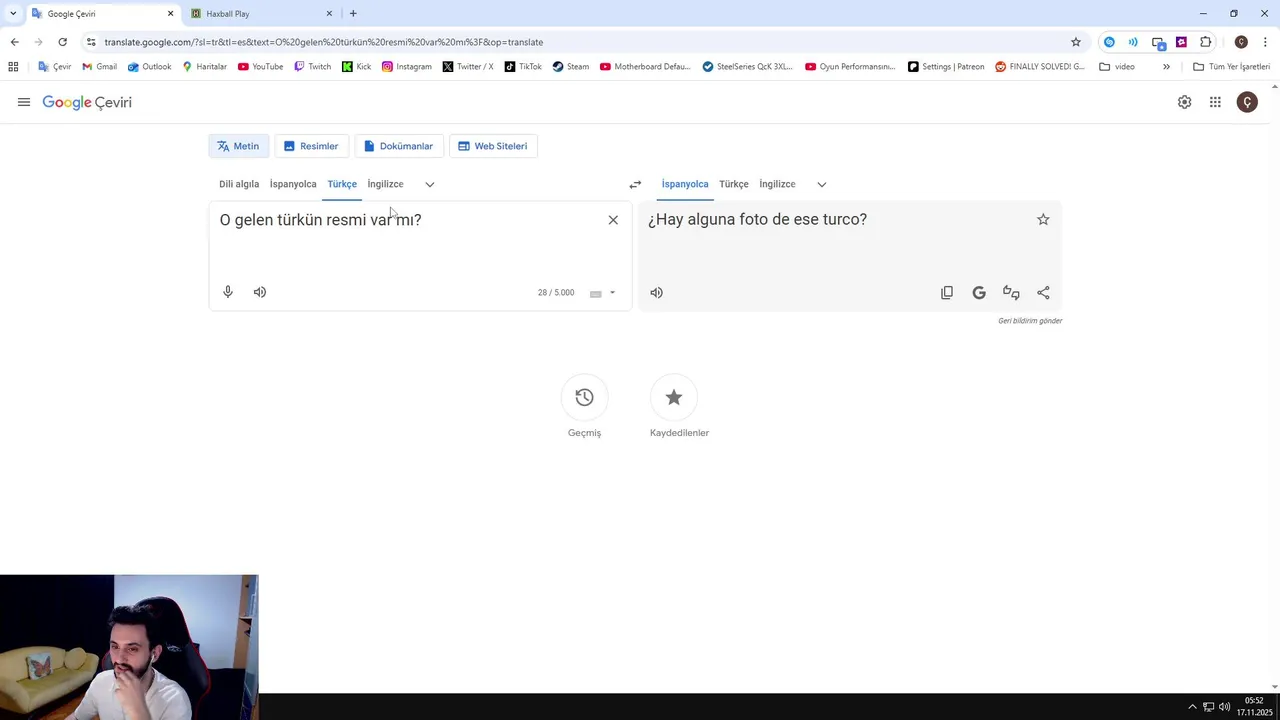Rate this translation icon
The height and width of the screenshot is (720, 1280).
tap(1011, 293)
